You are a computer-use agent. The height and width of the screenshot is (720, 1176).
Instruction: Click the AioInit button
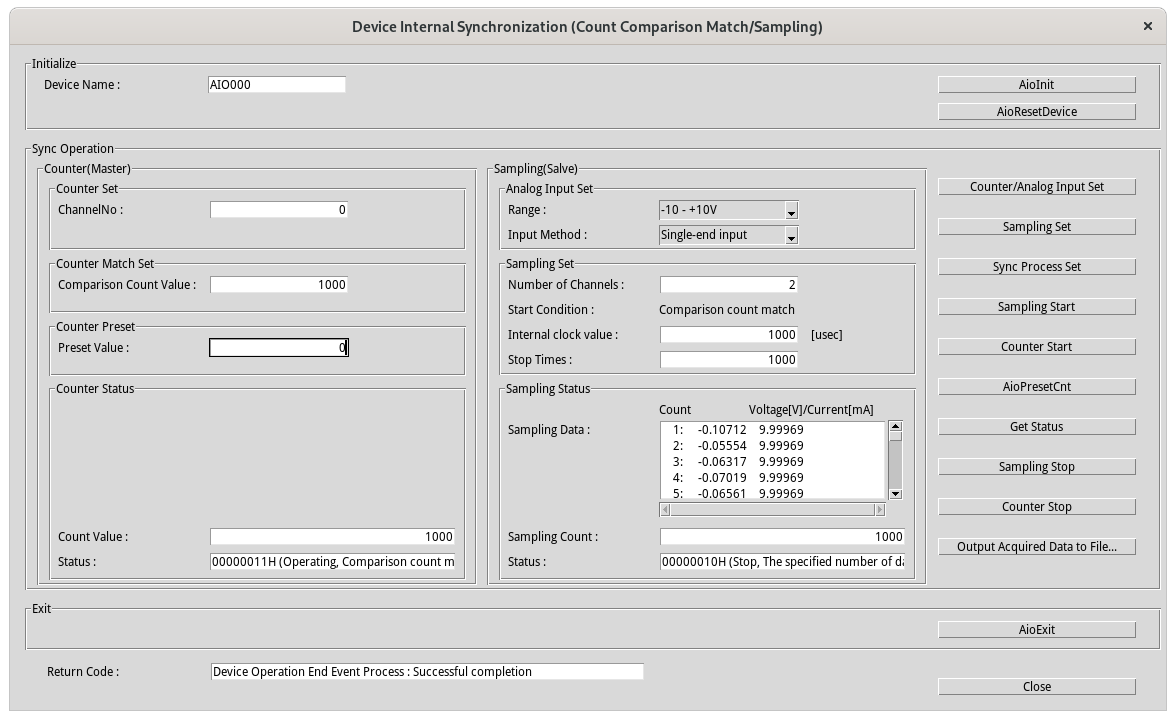(x=1036, y=85)
